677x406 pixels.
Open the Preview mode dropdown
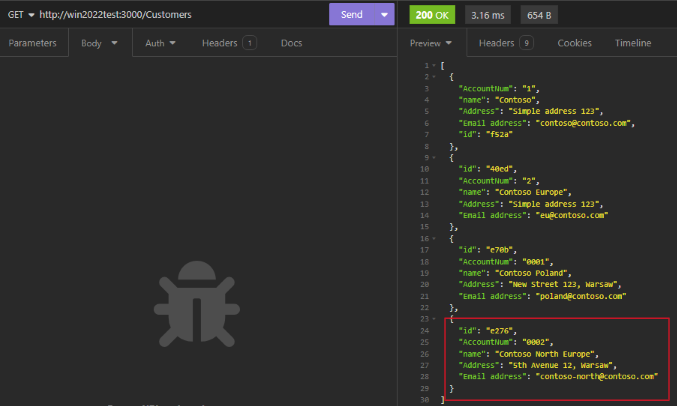(431, 43)
